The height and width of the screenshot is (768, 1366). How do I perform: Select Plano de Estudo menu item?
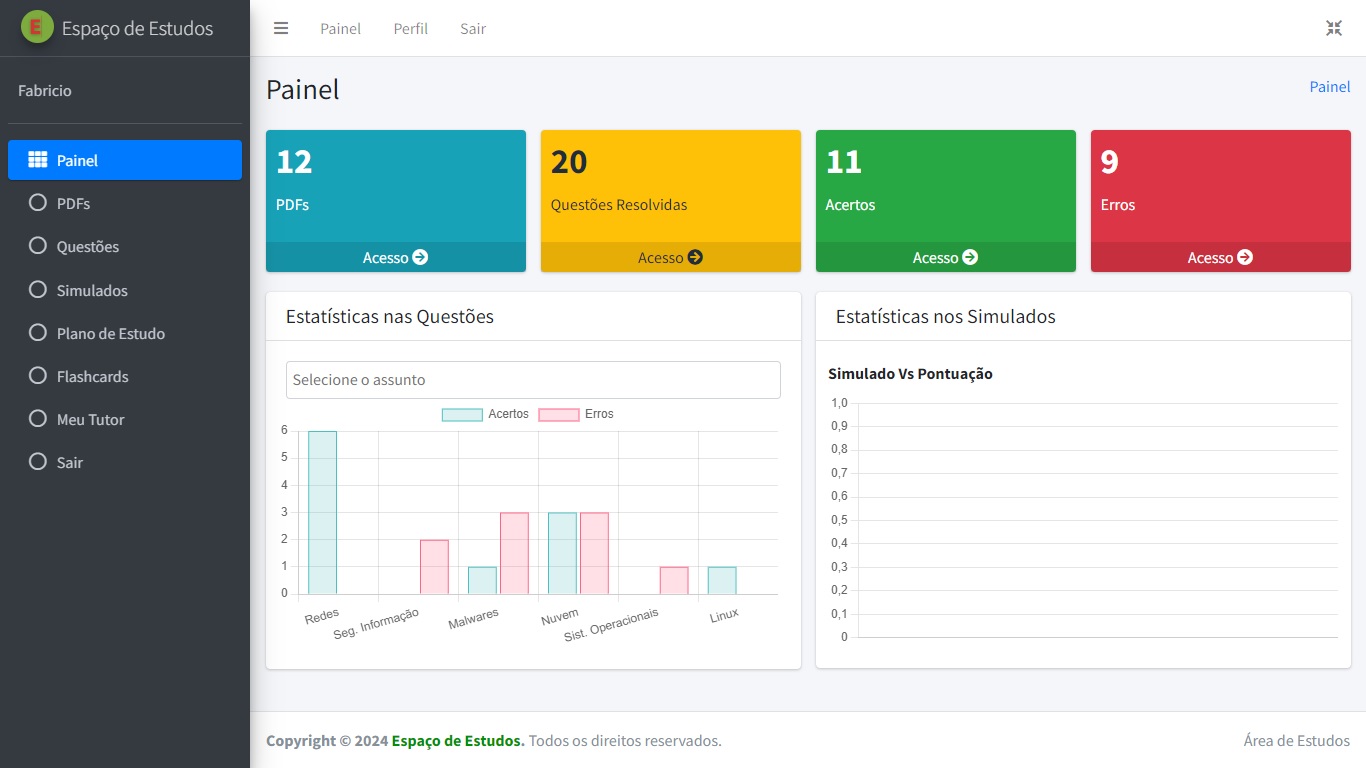110,333
